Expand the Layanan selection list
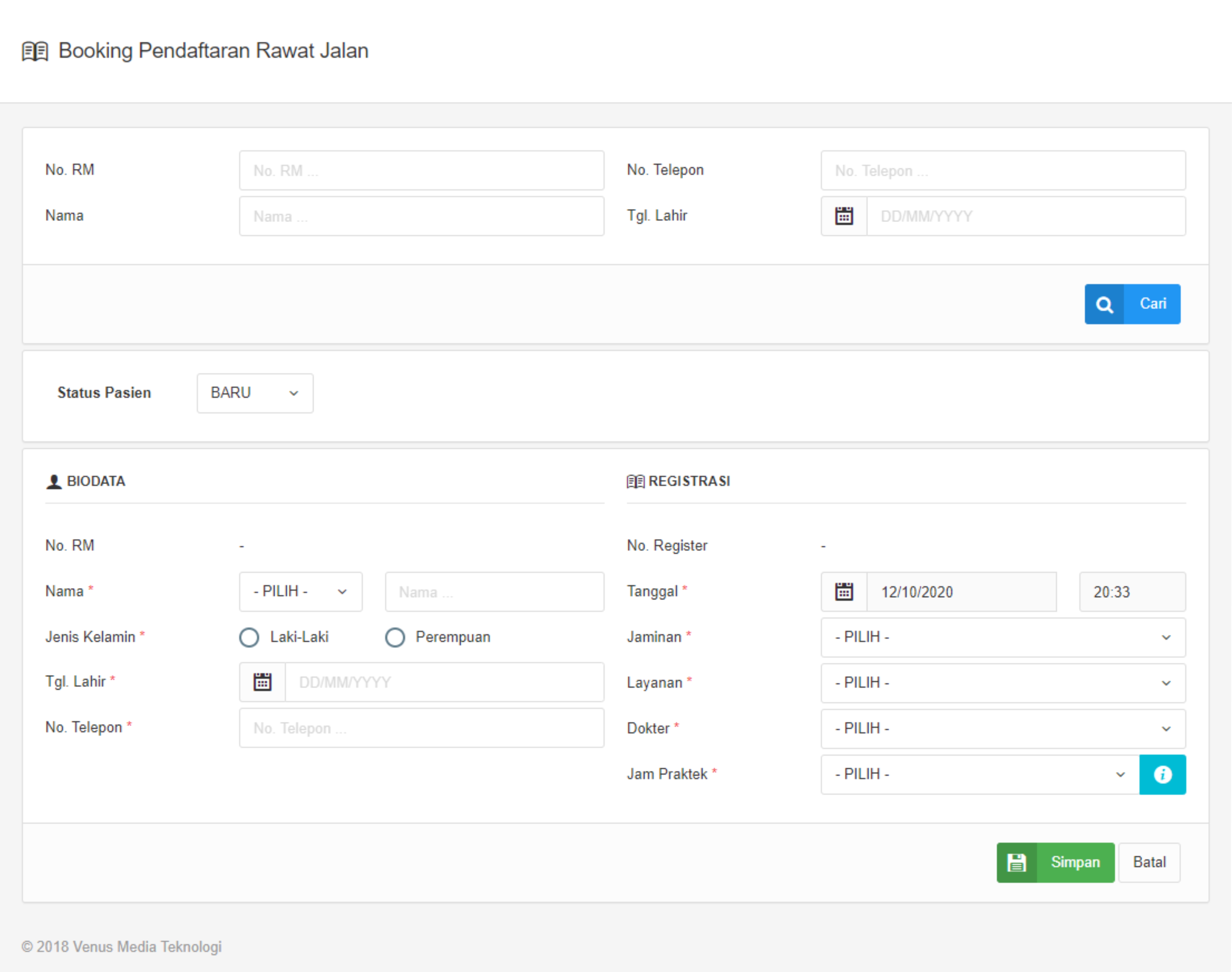Image resolution: width=1232 pixels, height=972 pixels. pyautogui.click(x=1003, y=683)
